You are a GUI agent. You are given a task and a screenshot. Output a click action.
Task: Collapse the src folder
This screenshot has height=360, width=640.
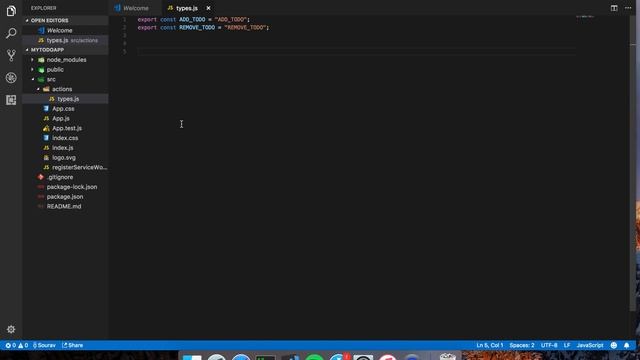coord(65,79)
